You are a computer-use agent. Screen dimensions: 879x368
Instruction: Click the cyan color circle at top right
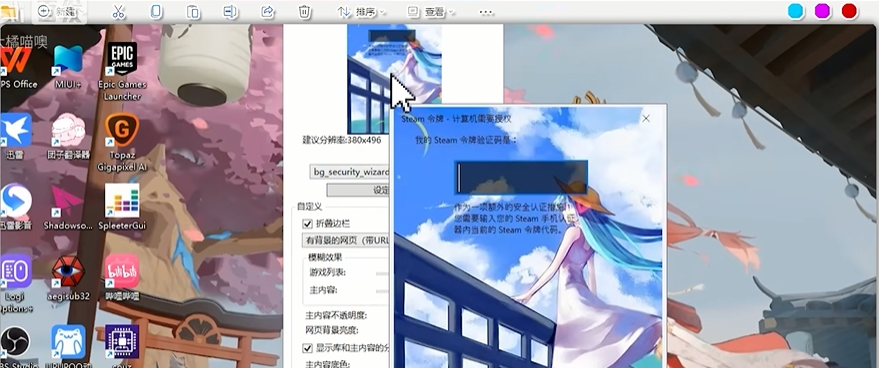795,11
